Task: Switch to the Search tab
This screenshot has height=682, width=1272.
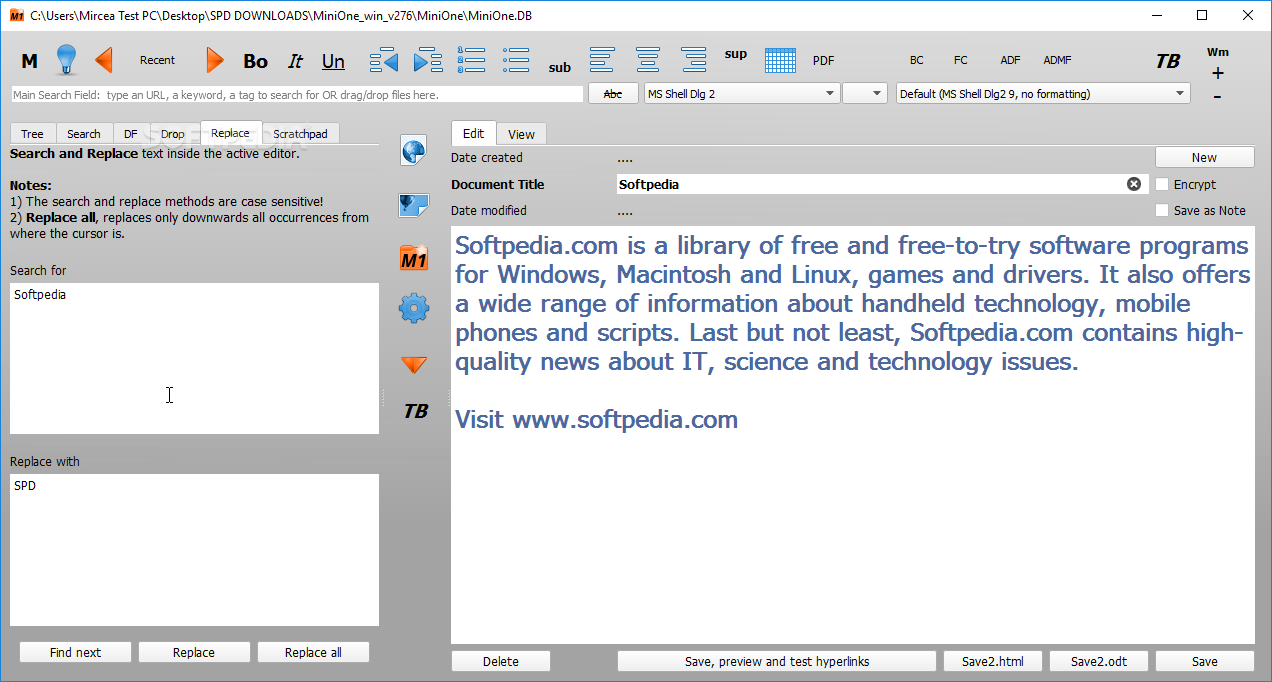Action: tap(84, 134)
